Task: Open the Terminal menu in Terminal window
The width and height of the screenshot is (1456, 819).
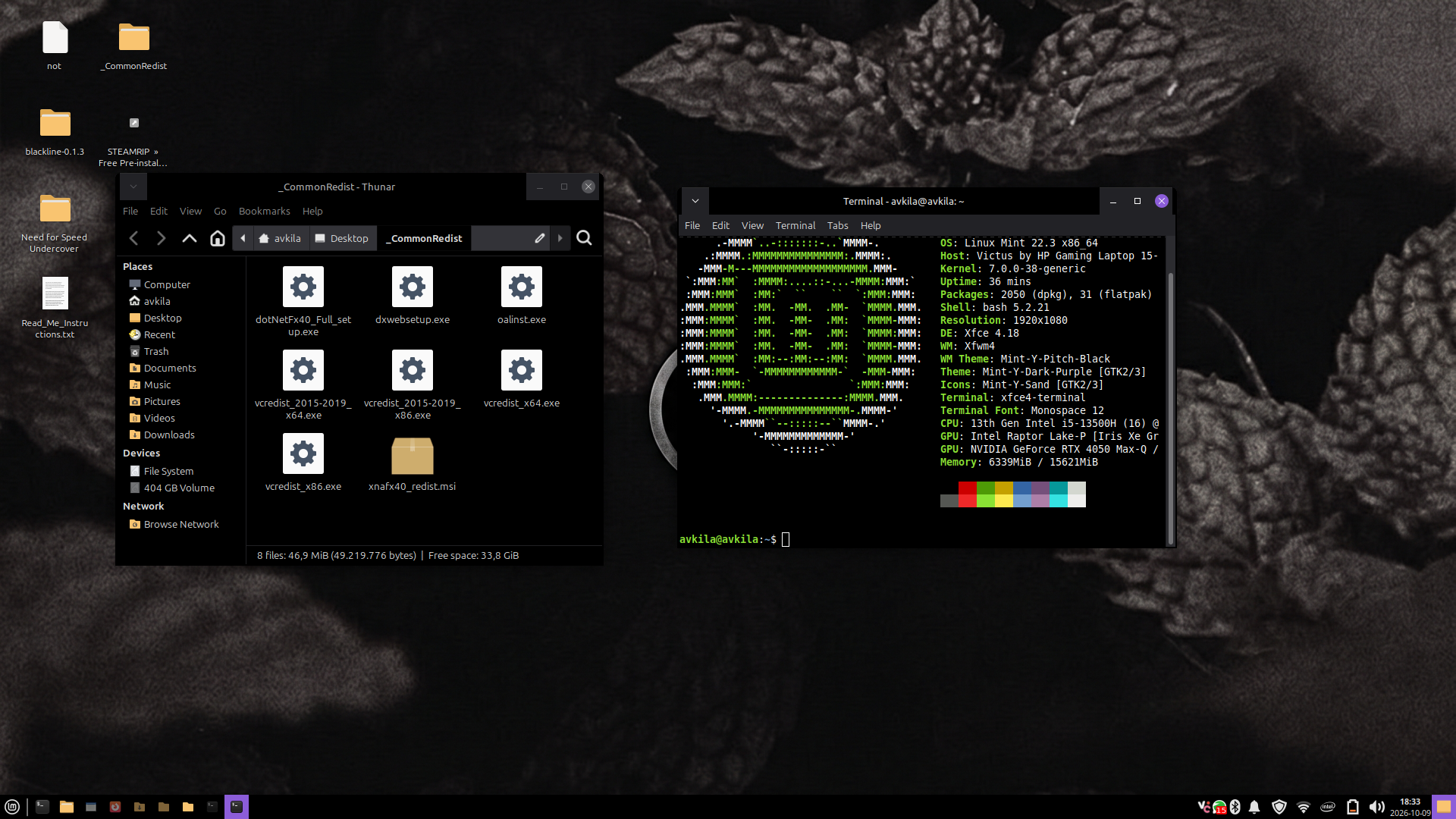Action: [795, 225]
